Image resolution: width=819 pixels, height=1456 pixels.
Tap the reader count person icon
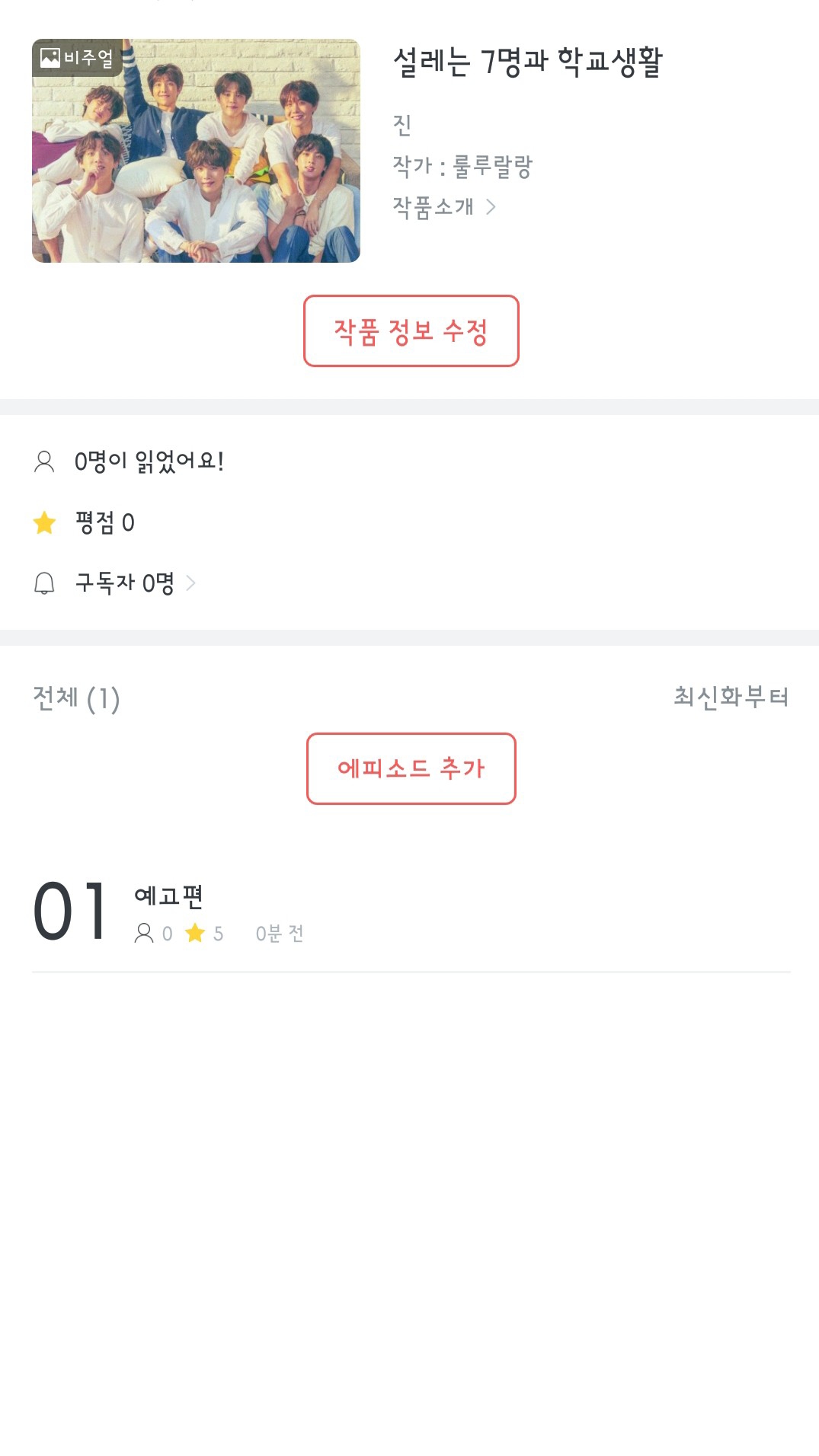[44, 461]
